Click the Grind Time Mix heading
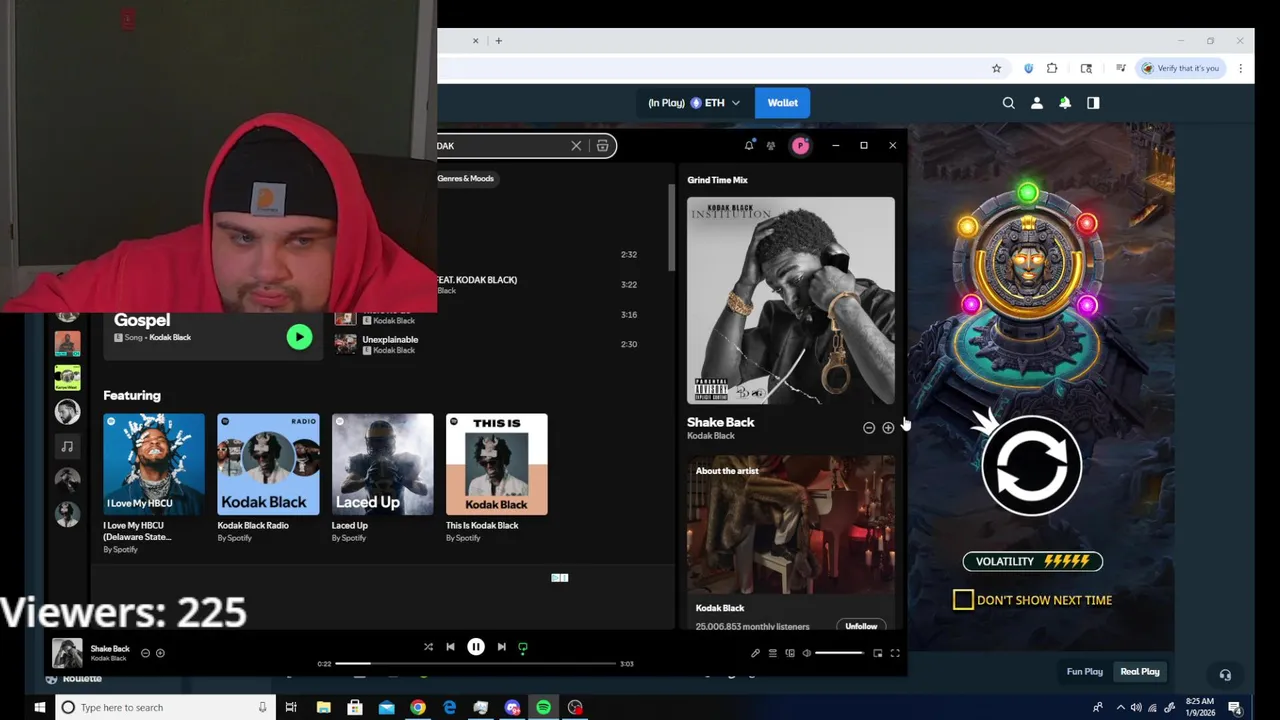This screenshot has width=1280, height=720. tap(718, 180)
